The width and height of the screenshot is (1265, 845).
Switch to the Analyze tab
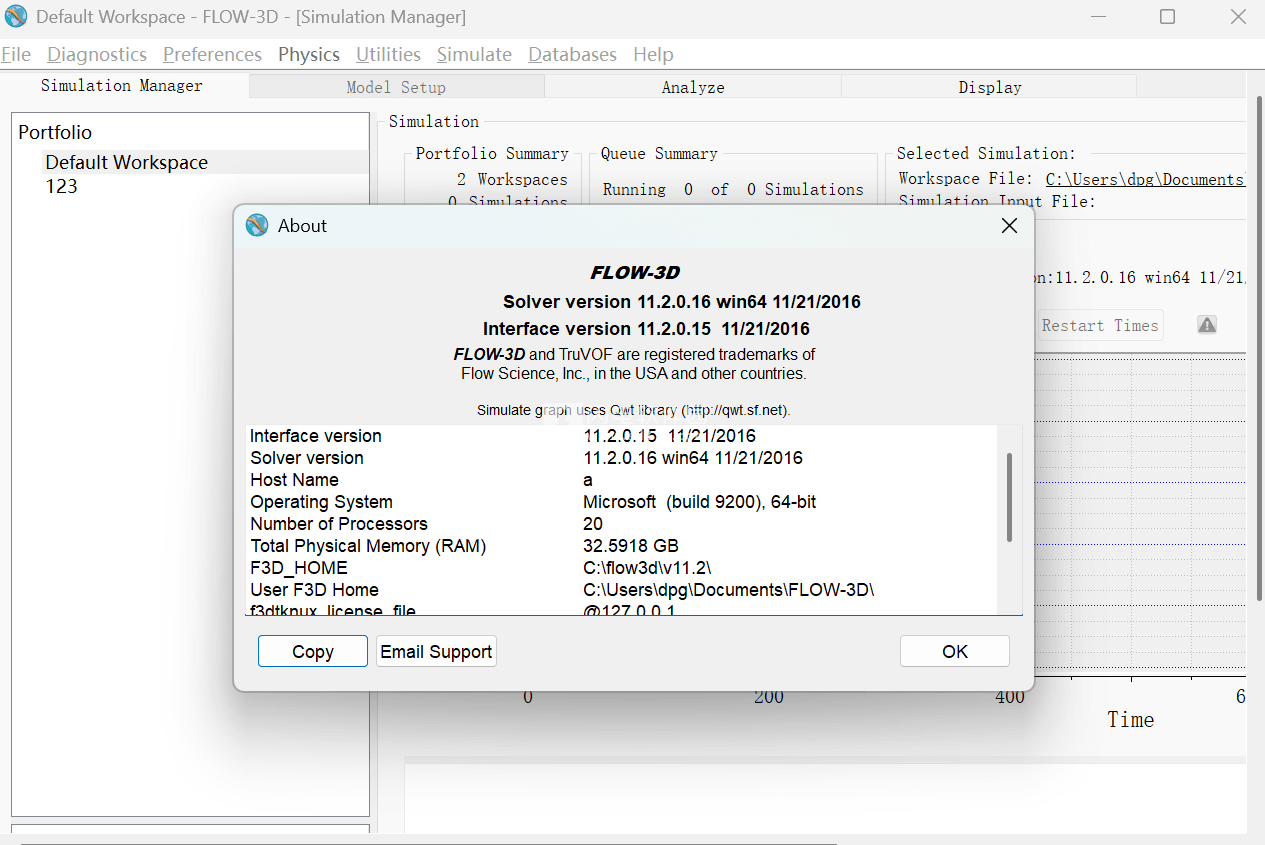pos(693,87)
